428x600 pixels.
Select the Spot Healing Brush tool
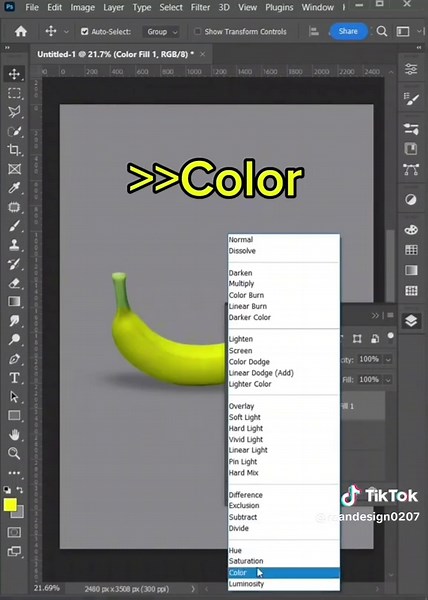pyautogui.click(x=14, y=207)
